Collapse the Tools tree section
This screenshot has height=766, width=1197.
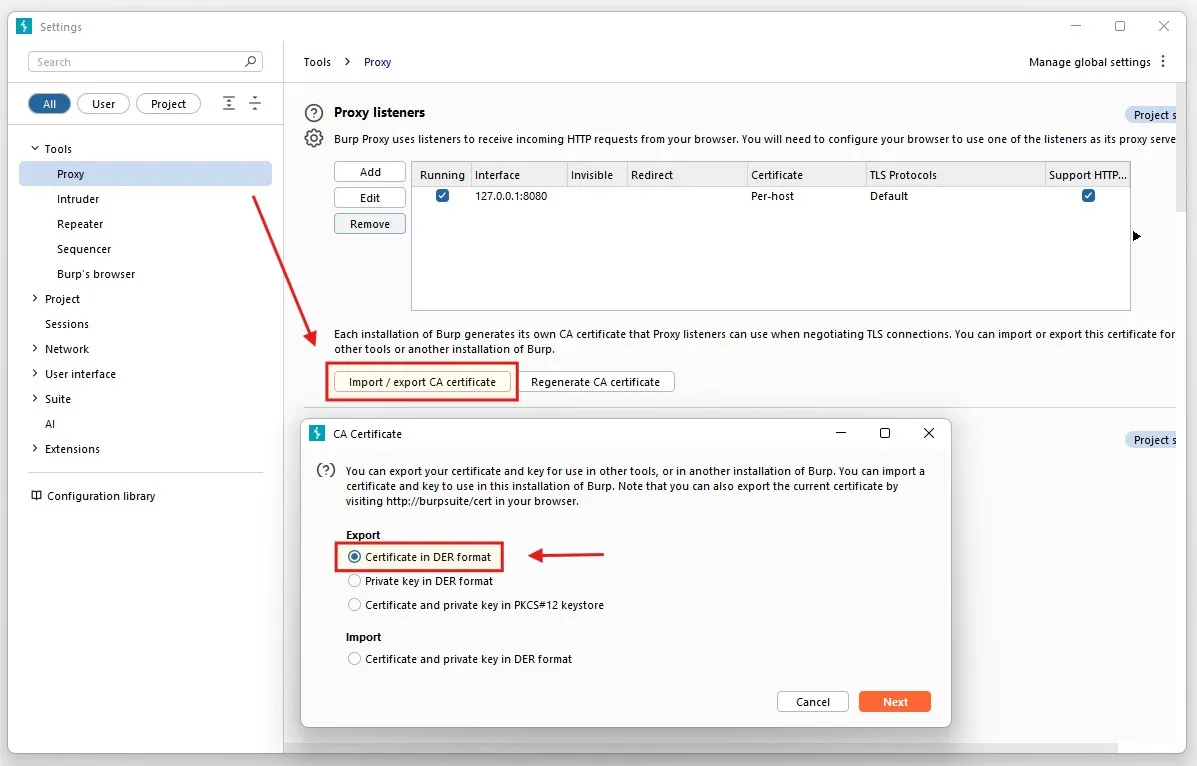34,148
